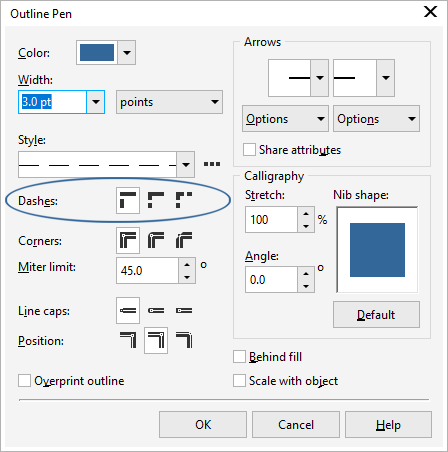Choose beveled corners icon
Viewport: 448px width, 452px height.
click(184, 240)
